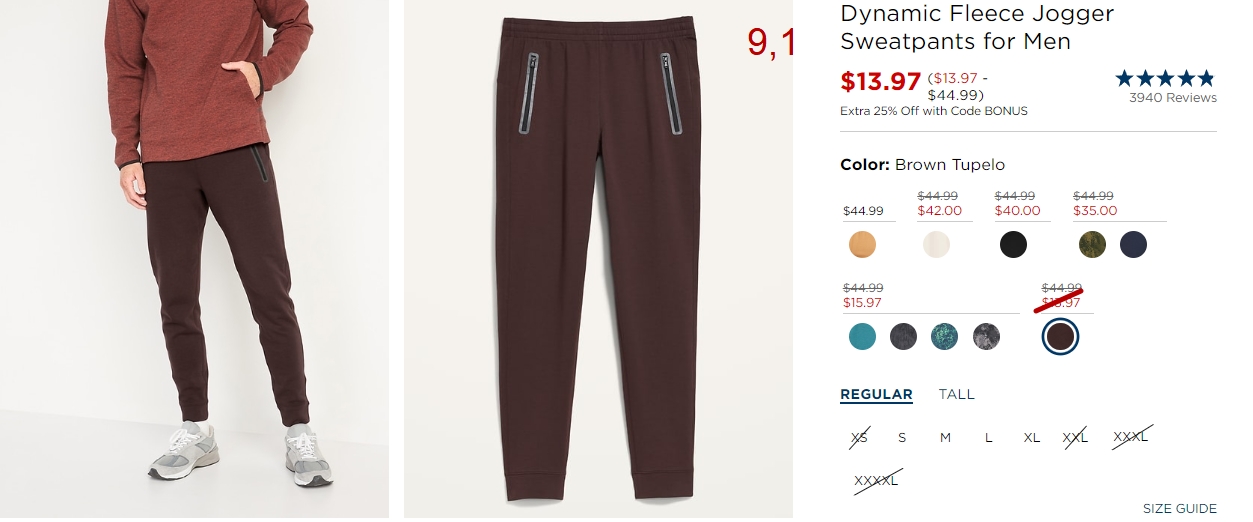Choose size S
Viewport: 1253px width, 522px height.
pos(902,438)
